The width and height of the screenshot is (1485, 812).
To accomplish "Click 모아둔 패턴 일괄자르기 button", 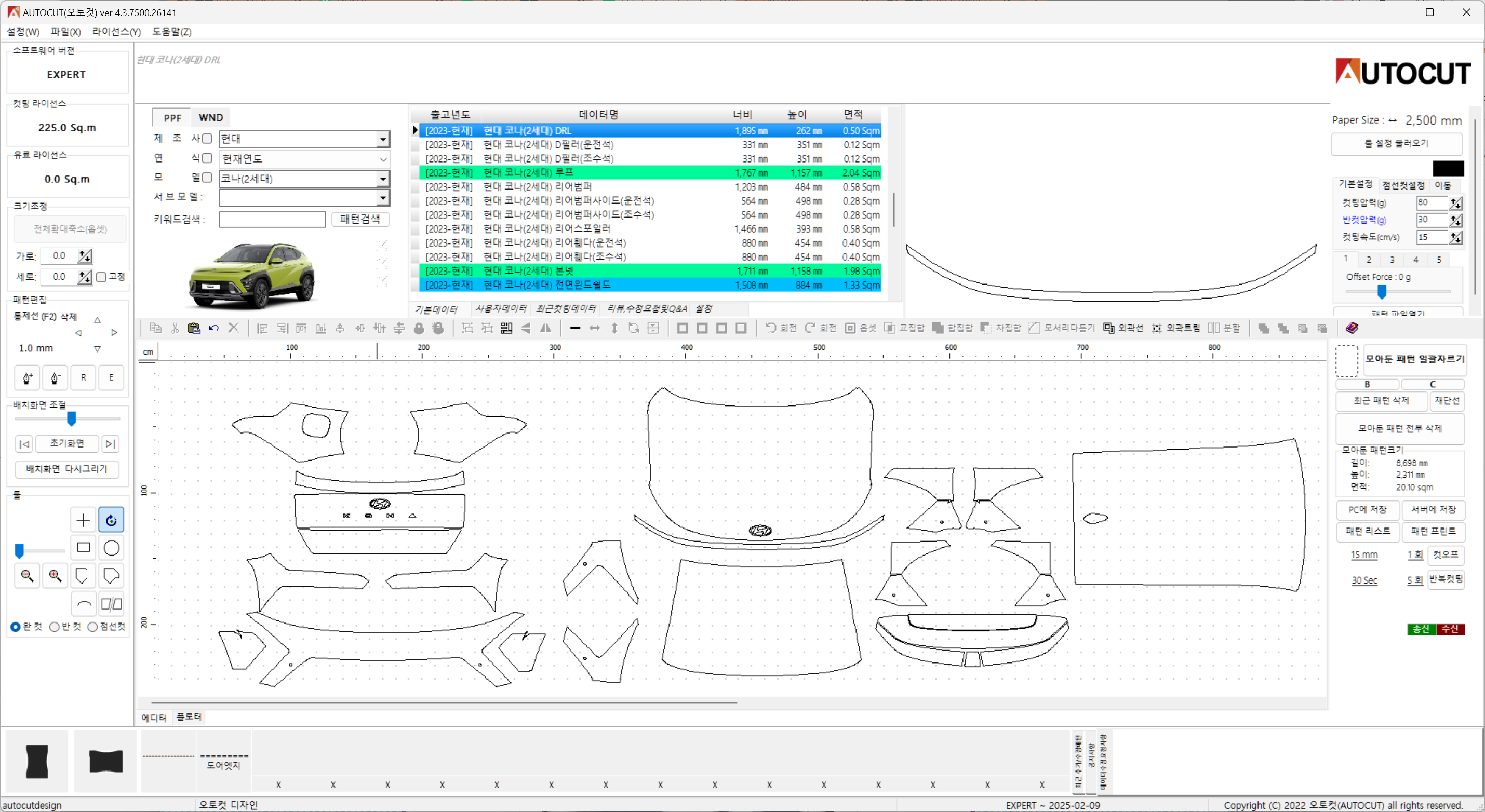I will pyautogui.click(x=1415, y=359).
